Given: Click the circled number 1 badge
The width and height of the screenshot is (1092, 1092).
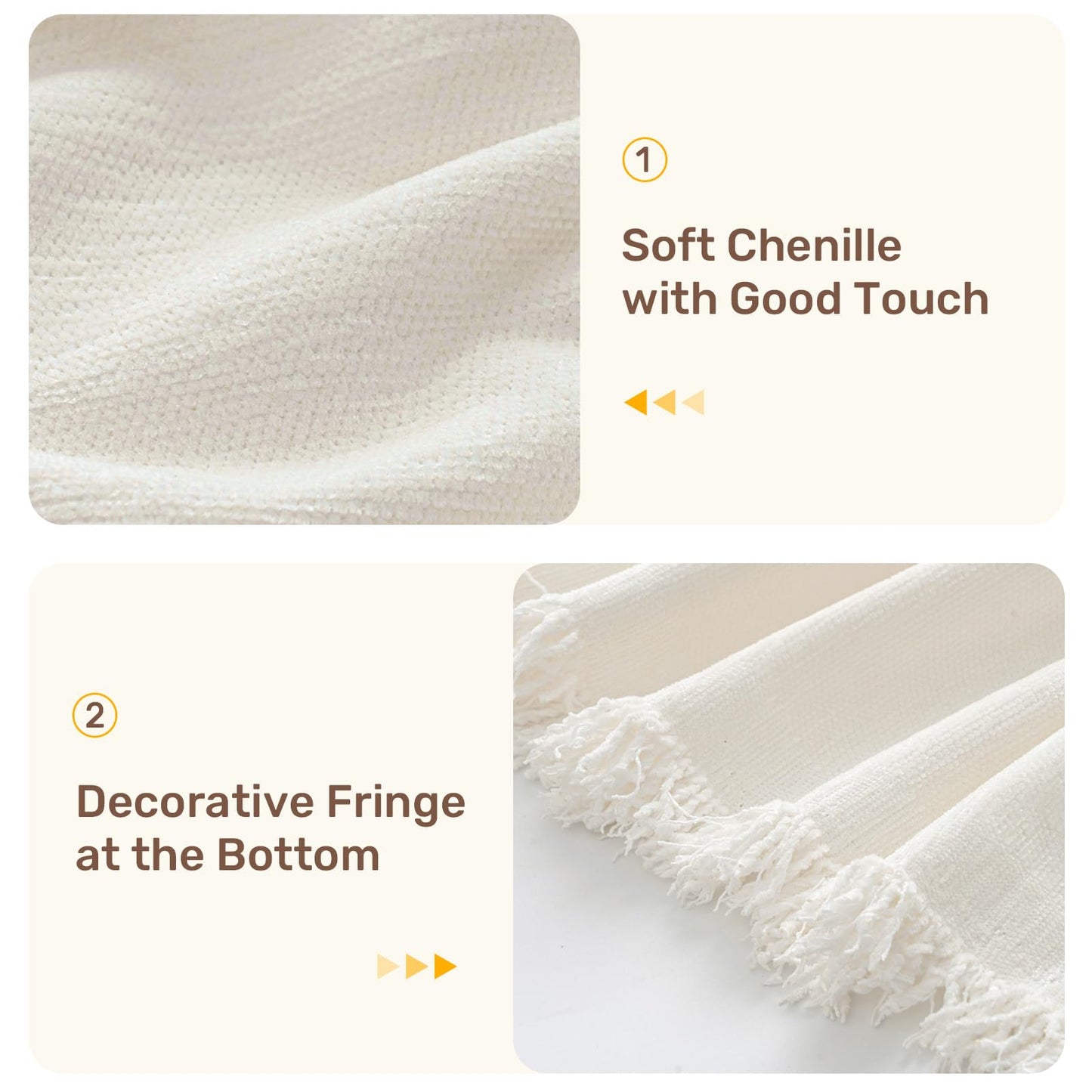Looking at the screenshot, I should 645,160.
